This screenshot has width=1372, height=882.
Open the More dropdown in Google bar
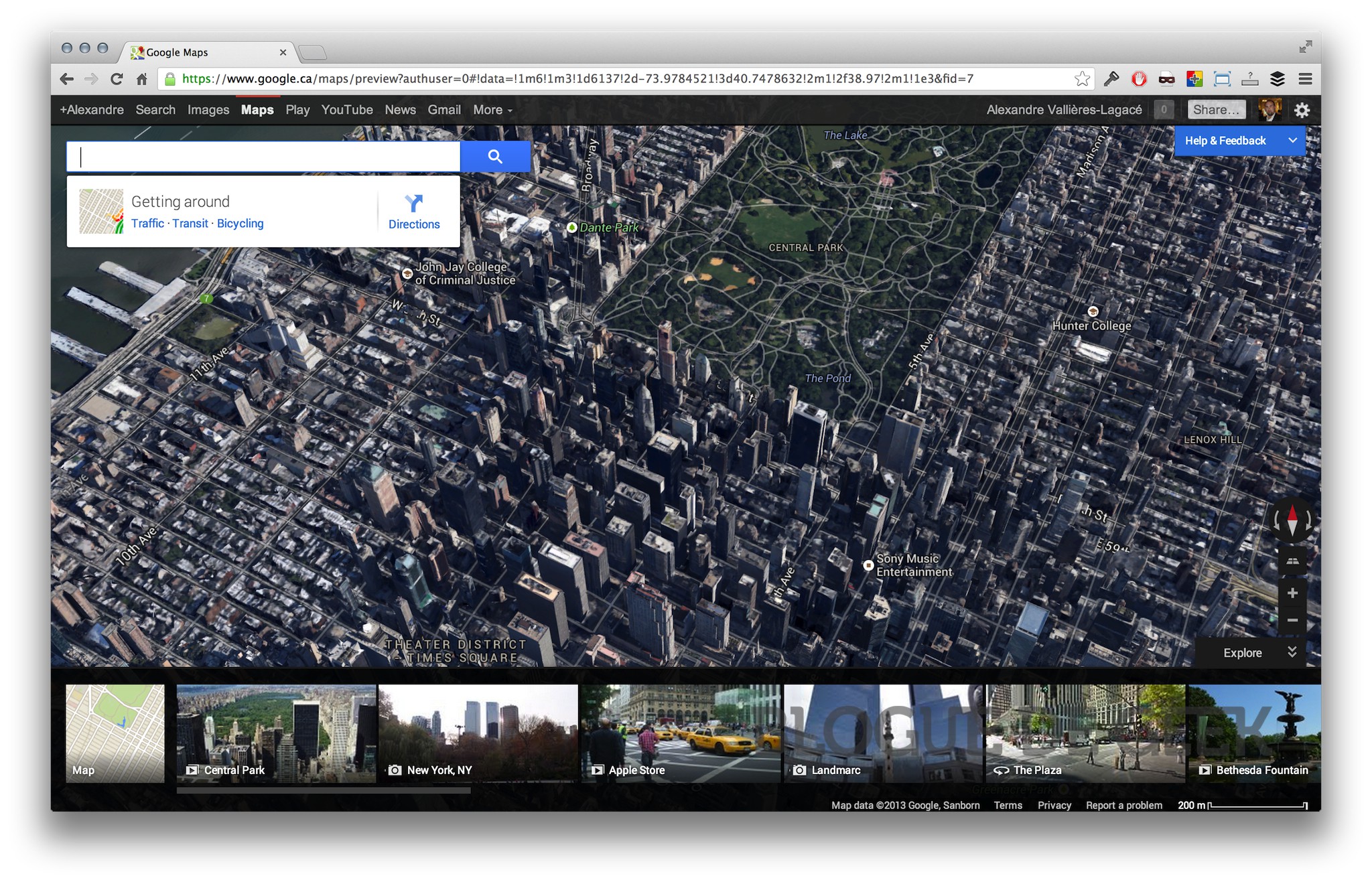pos(492,110)
